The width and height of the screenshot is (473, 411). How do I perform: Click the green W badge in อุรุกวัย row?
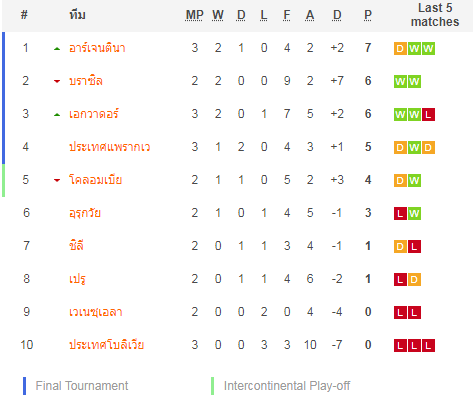click(414, 213)
